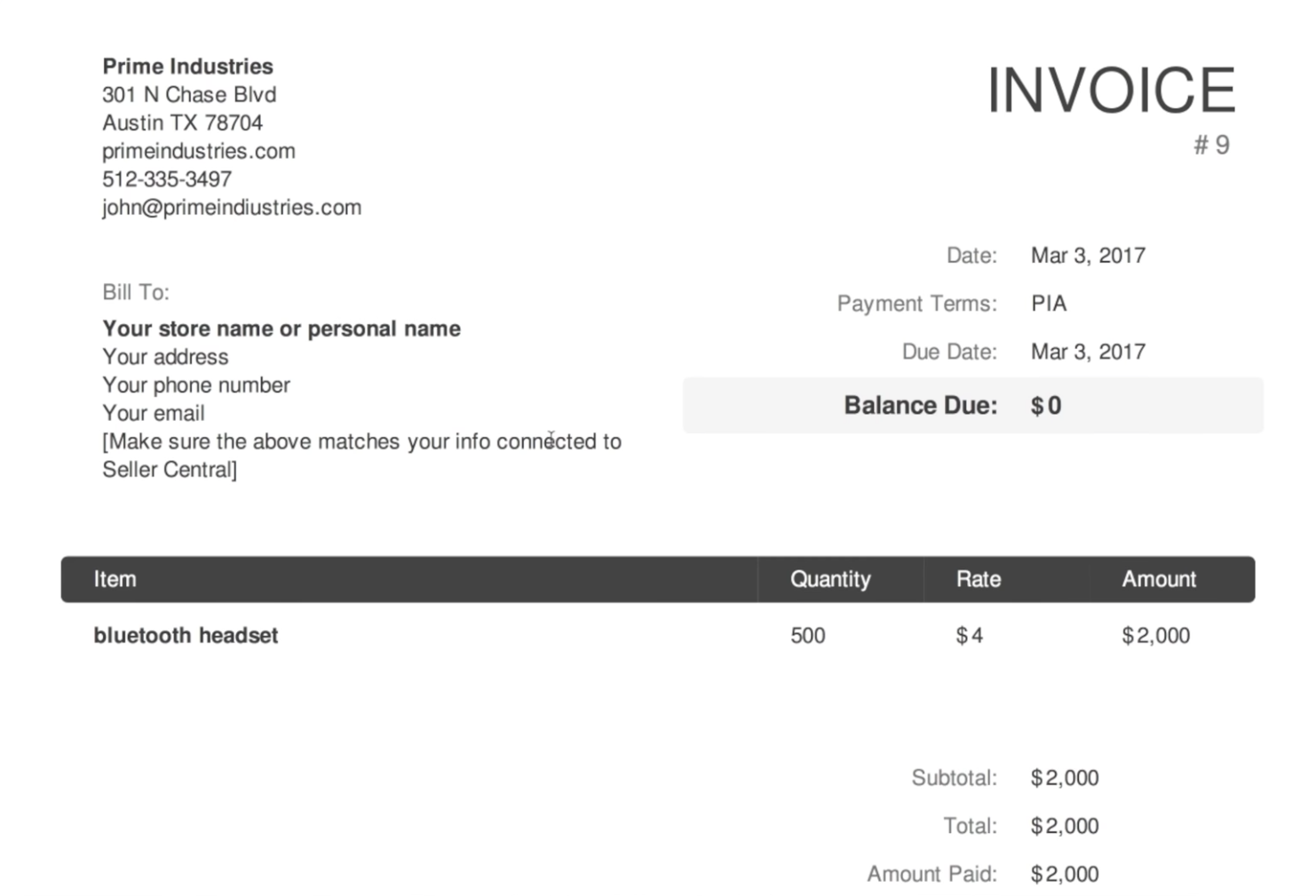
Task: Click 'Your store name or personal name' text
Action: pyautogui.click(x=281, y=329)
